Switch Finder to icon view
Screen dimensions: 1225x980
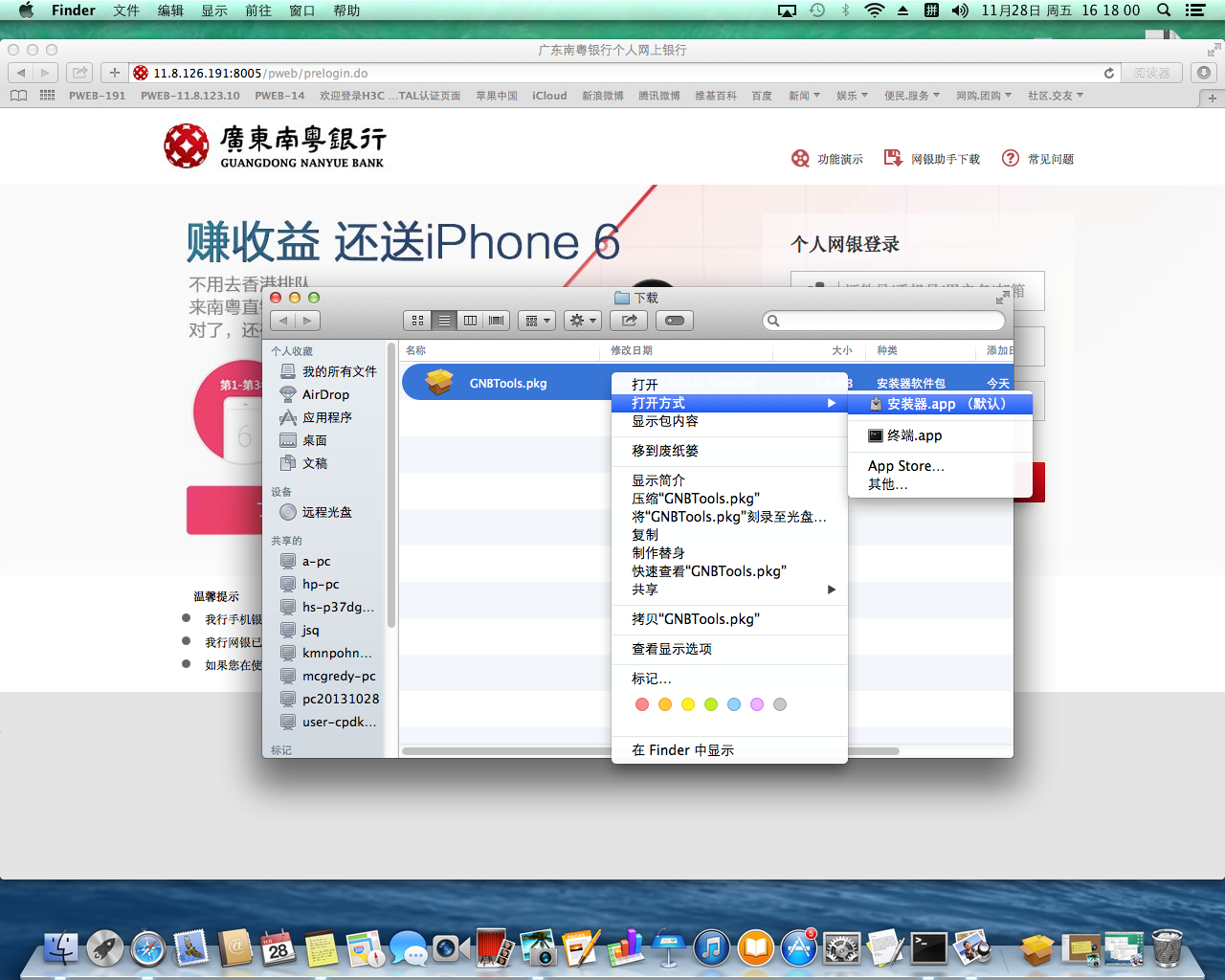point(417,321)
